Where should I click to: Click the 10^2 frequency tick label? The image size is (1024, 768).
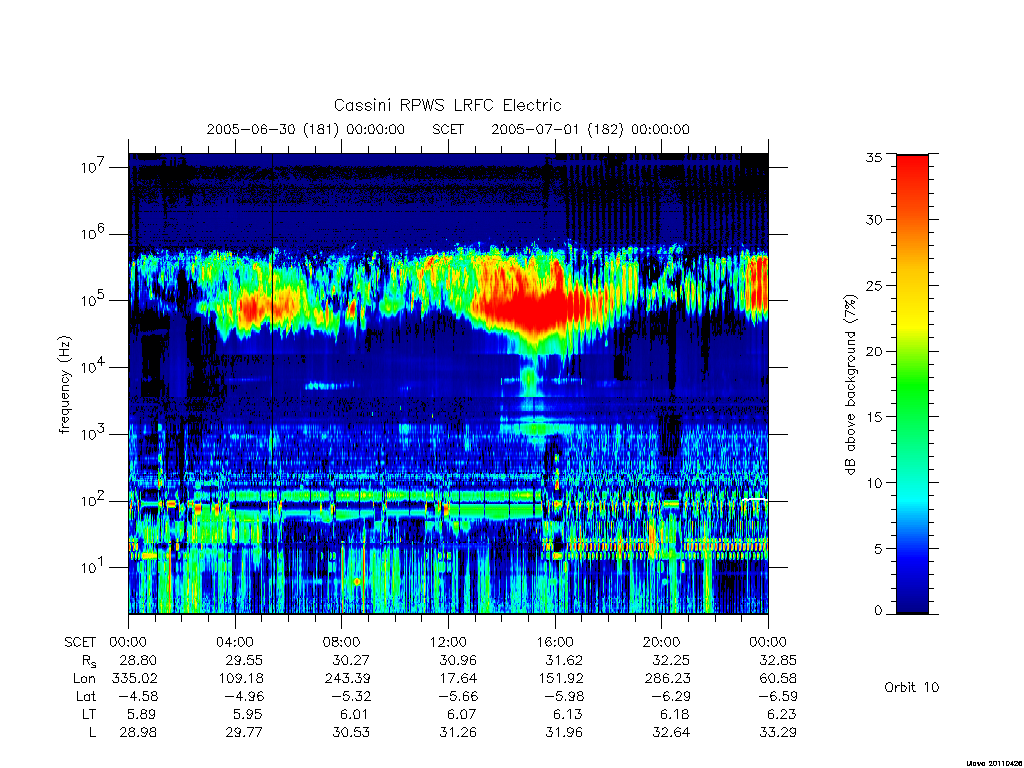click(94, 500)
